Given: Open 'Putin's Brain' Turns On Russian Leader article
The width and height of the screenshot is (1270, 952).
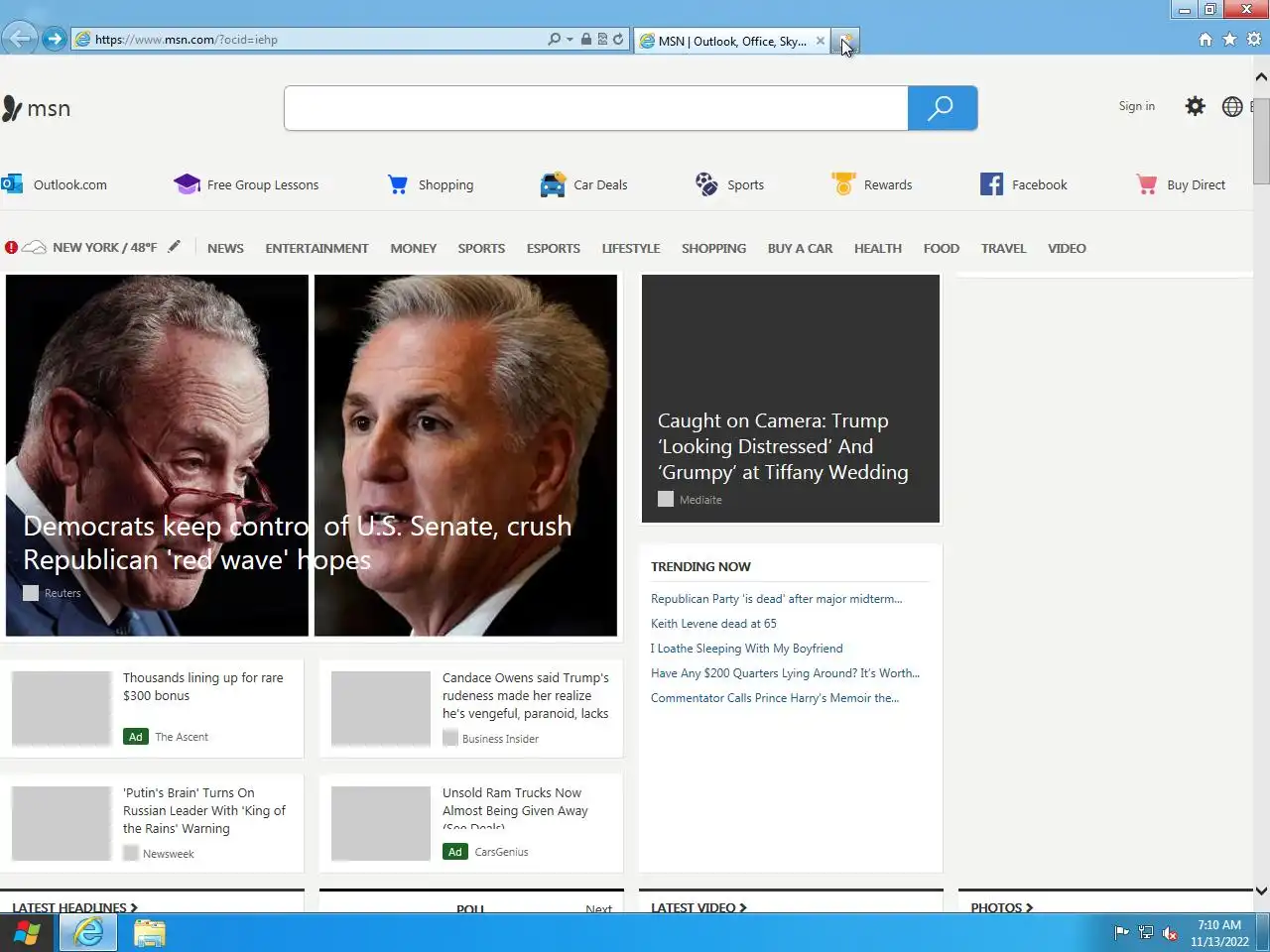Looking at the screenshot, I should click(204, 810).
